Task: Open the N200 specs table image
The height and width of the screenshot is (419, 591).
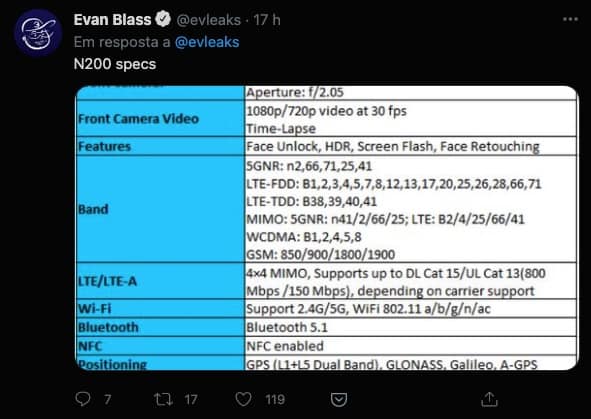Action: pos(326,228)
